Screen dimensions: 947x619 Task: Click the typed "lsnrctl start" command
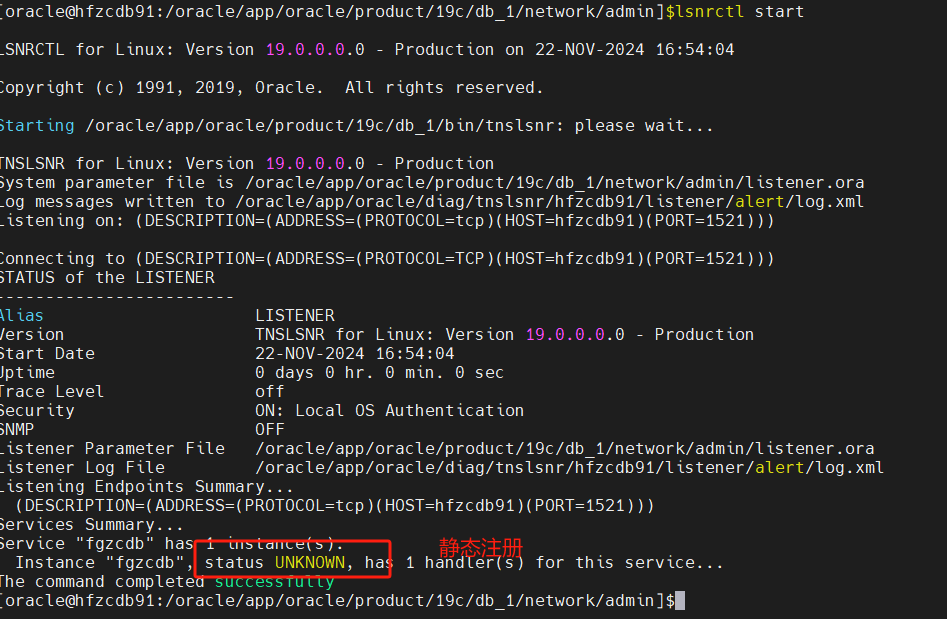[740, 12]
